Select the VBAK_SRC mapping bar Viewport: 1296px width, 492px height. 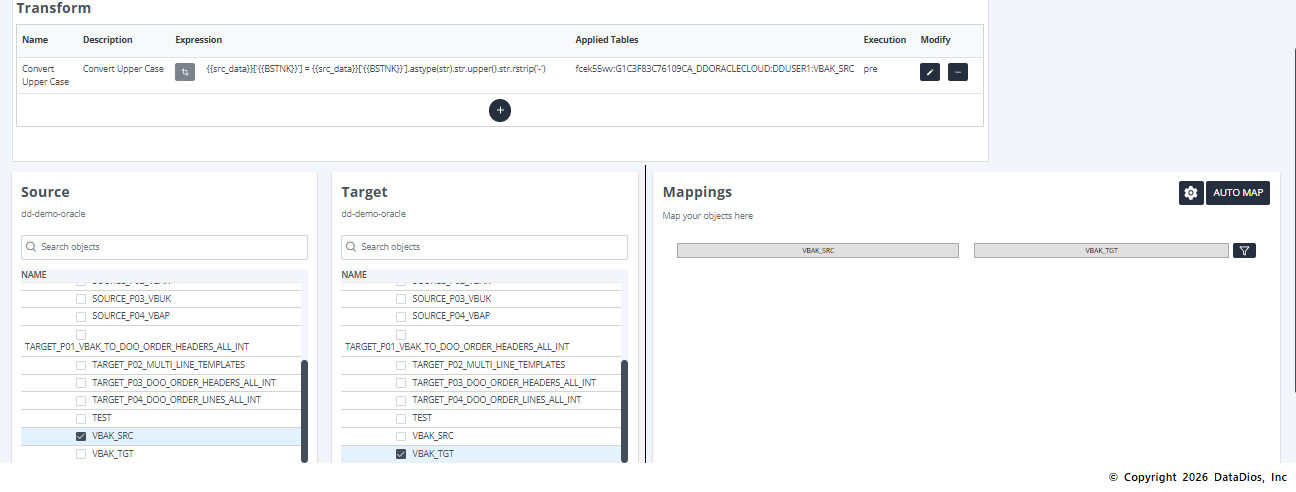point(817,251)
